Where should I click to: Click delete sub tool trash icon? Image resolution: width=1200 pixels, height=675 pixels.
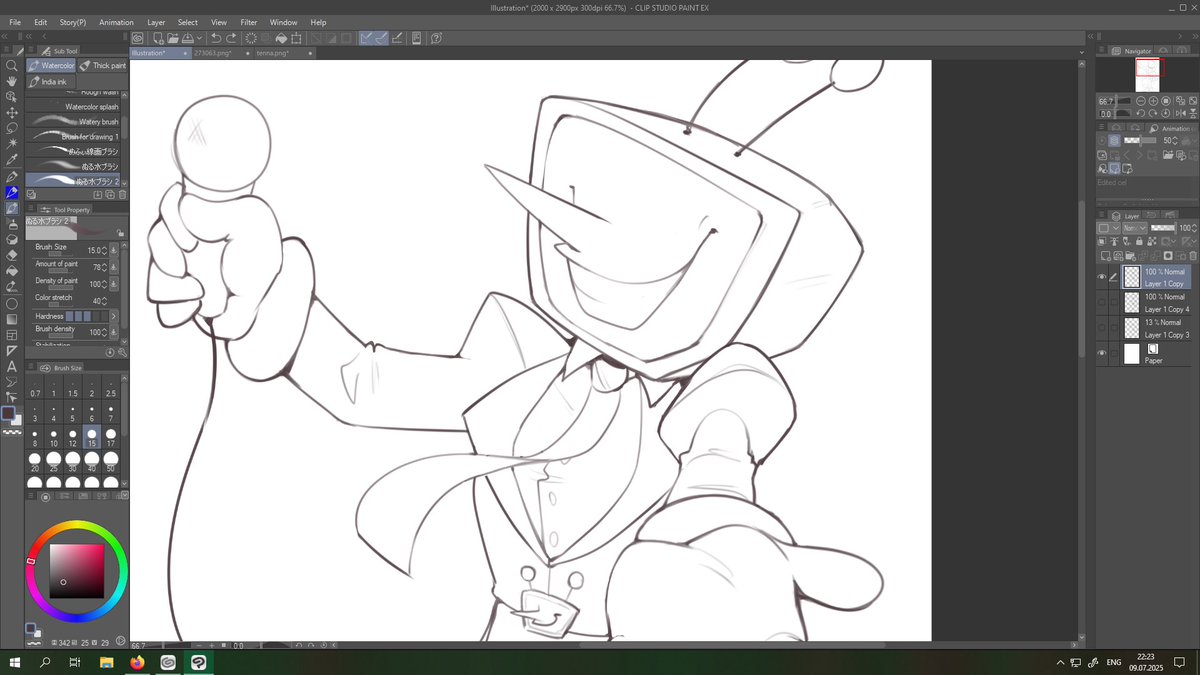(122, 195)
